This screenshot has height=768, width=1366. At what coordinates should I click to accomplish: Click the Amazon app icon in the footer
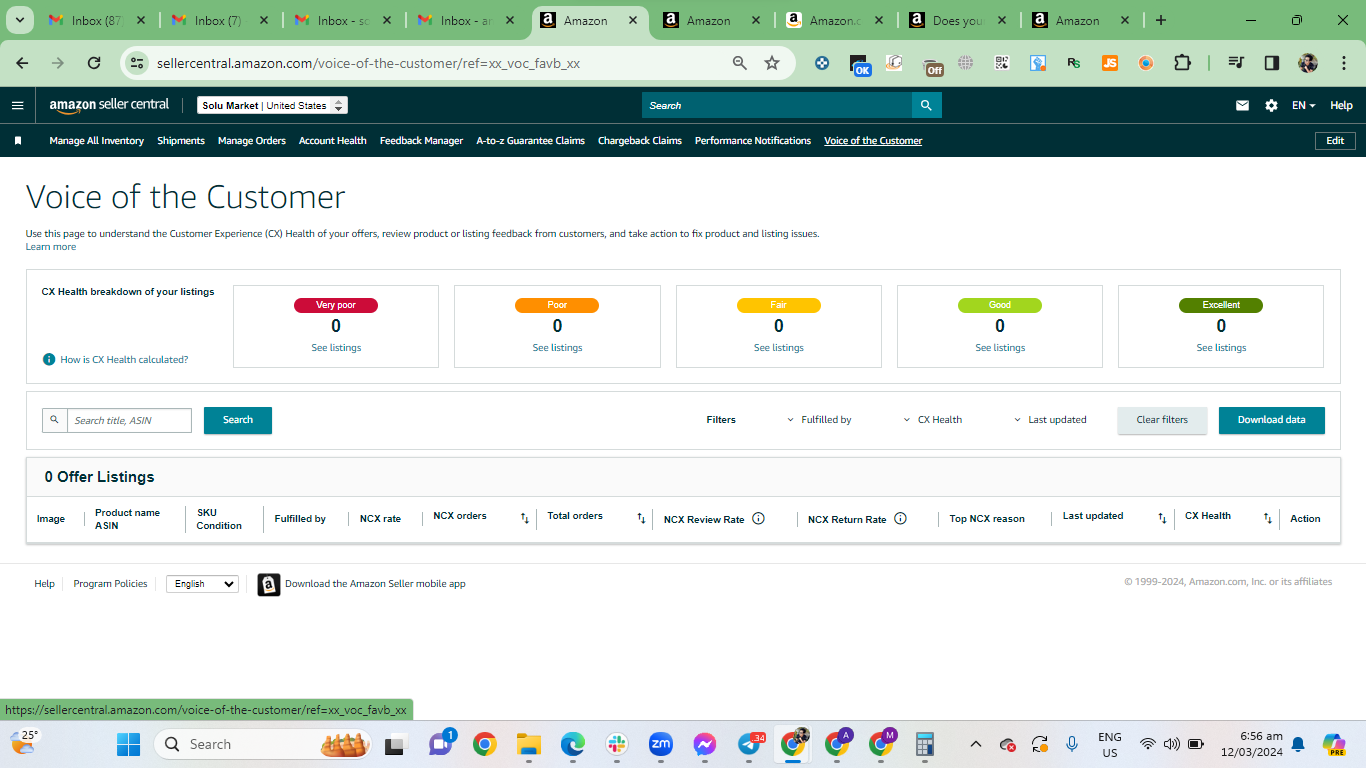269,584
